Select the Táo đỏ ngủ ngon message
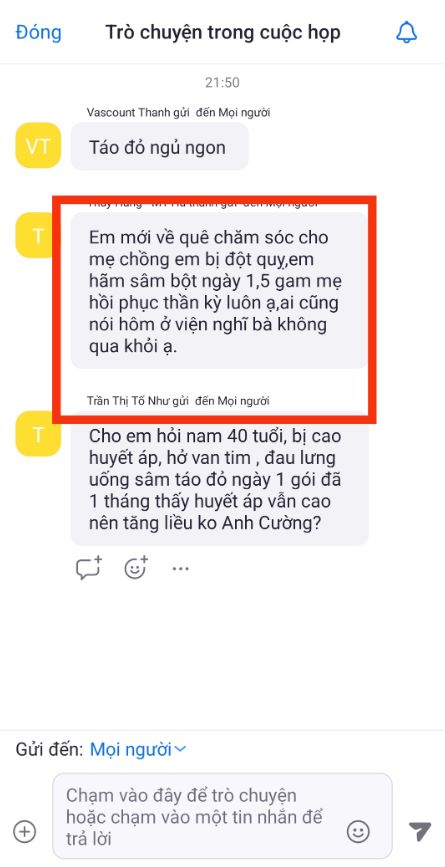Viewport: 445px width, 867px height. tap(159, 147)
